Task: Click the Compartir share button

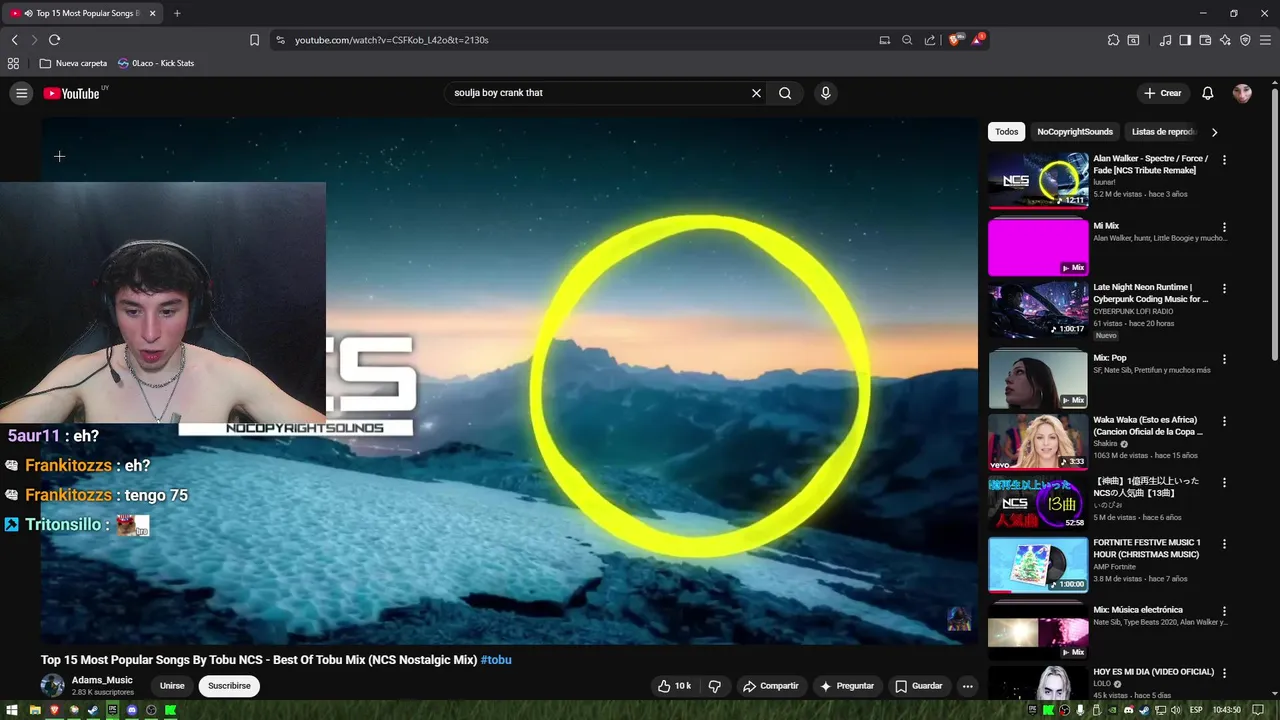Action: [770, 686]
